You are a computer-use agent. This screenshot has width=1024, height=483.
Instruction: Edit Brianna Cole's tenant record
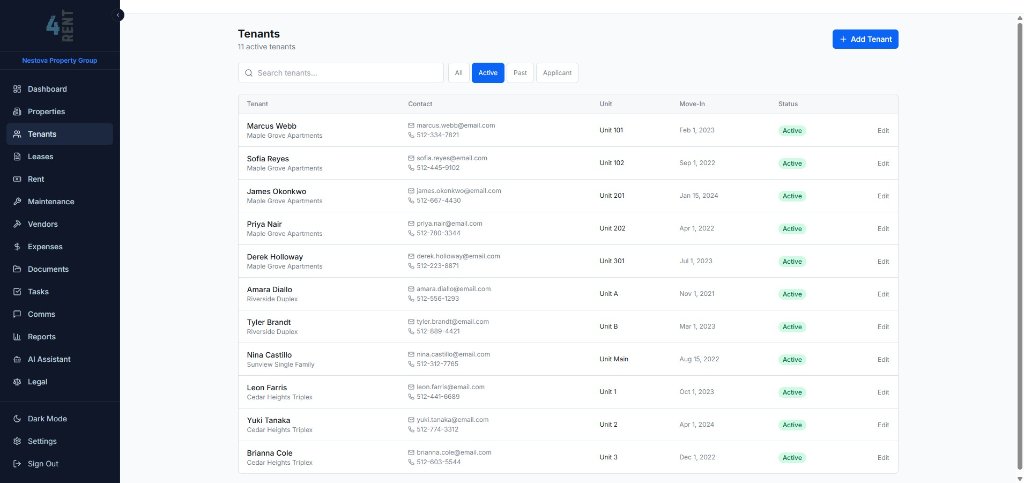click(883, 458)
